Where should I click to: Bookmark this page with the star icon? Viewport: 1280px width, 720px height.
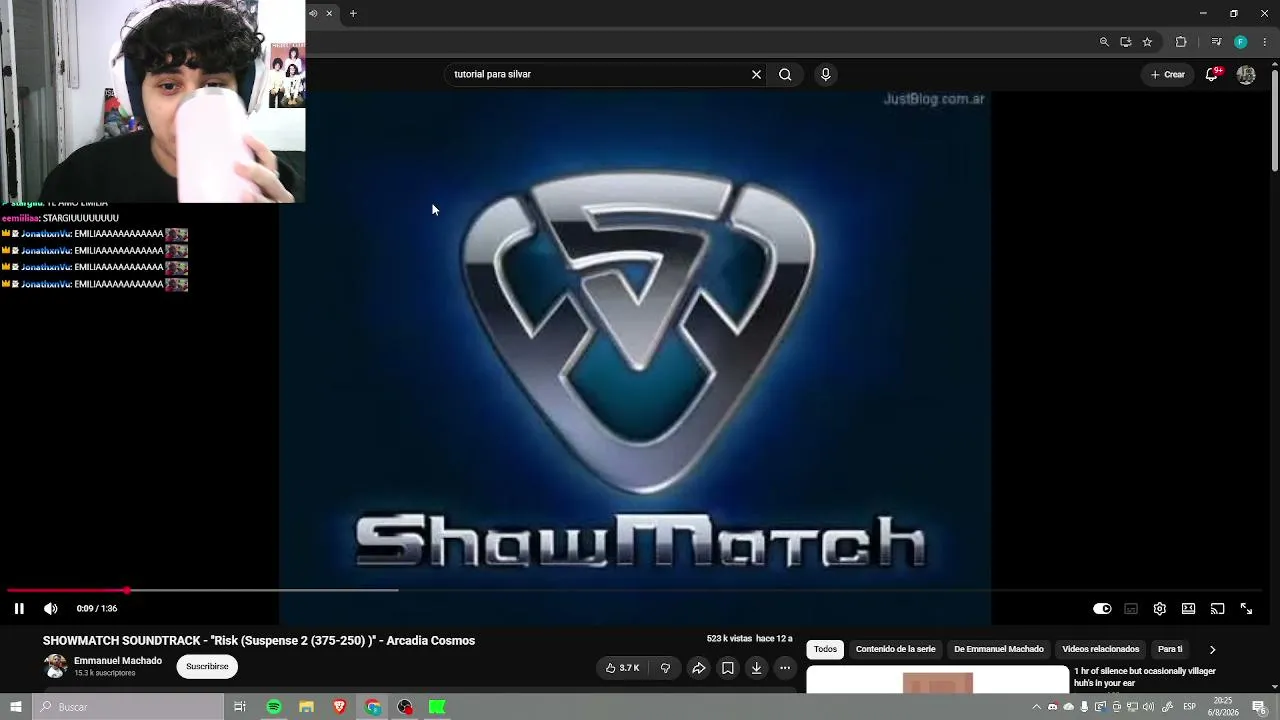(x=1147, y=42)
